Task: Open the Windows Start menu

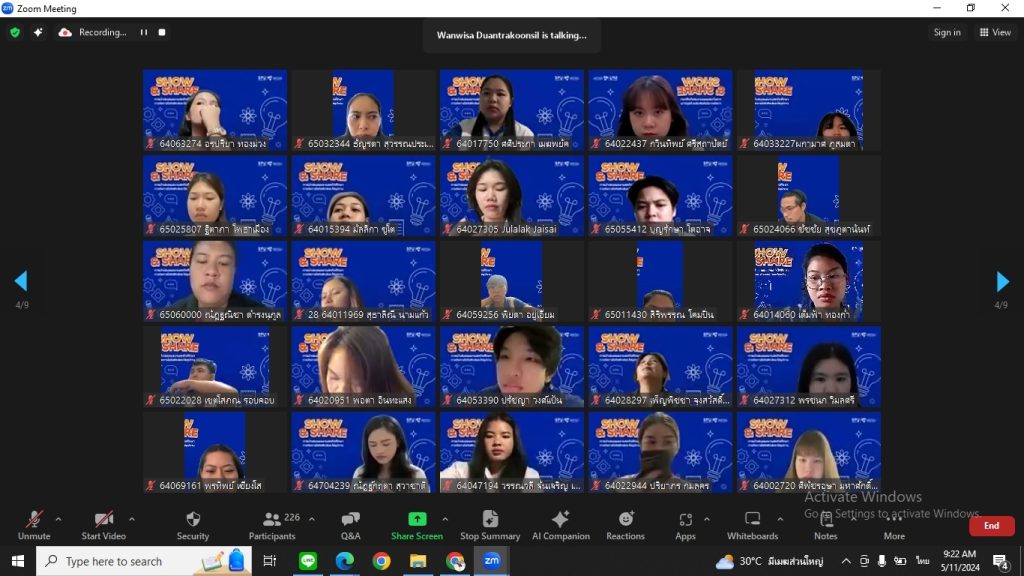Action: point(18,561)
